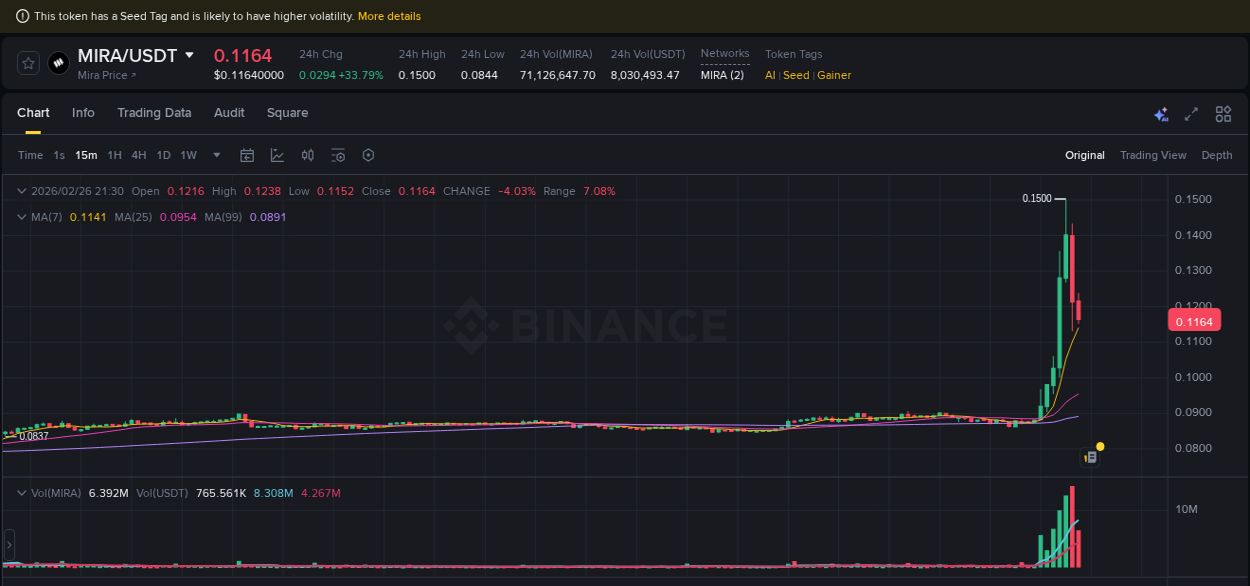1250x586 pixels.
Task: Expand the chart to fullscreen with the arrows icon
Action: (1191, 114)
